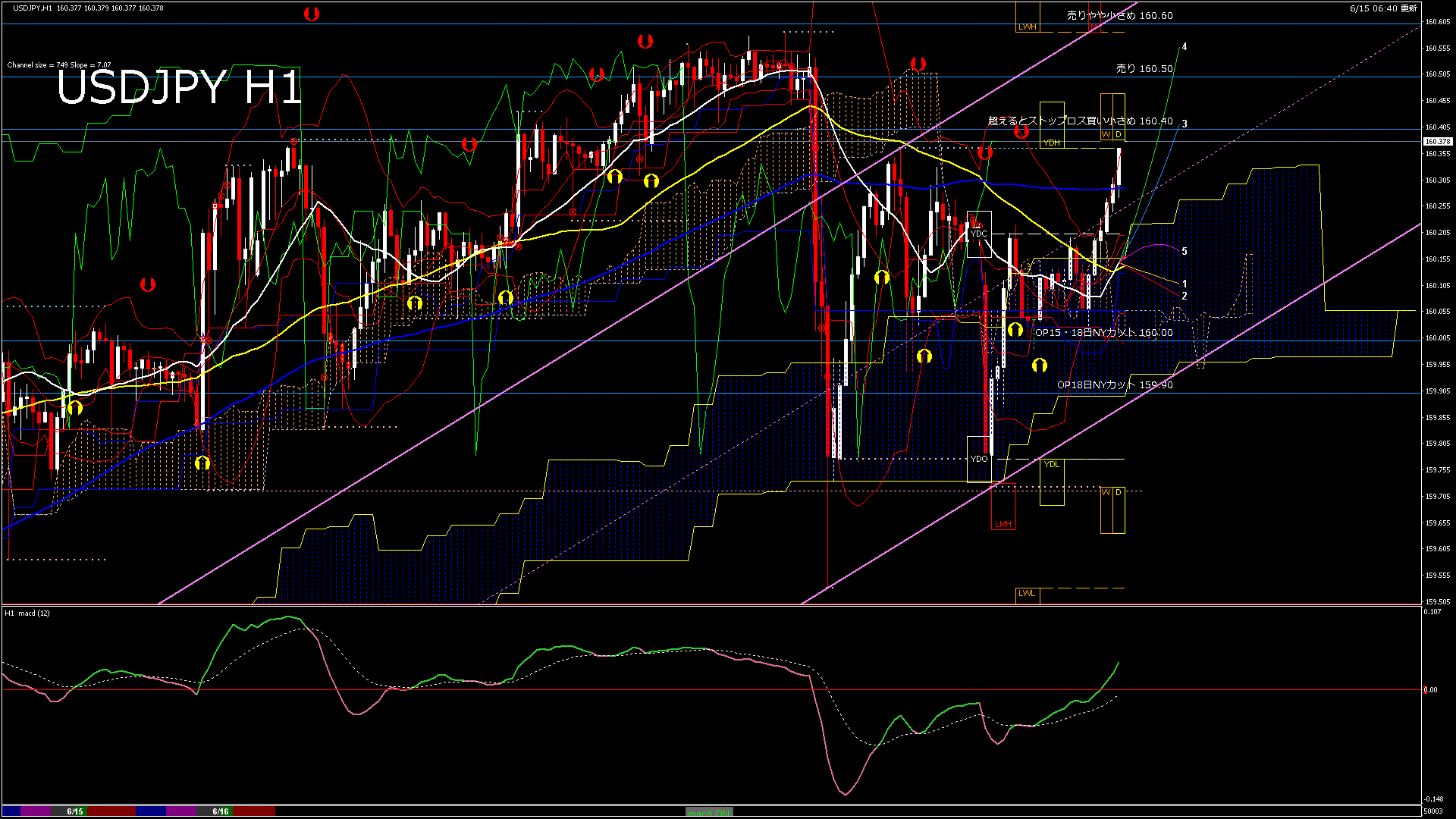This screenshot has height=819, width=1456.
Task: Click the green-lettered button in the bottom bar
Action: (709, 812)
